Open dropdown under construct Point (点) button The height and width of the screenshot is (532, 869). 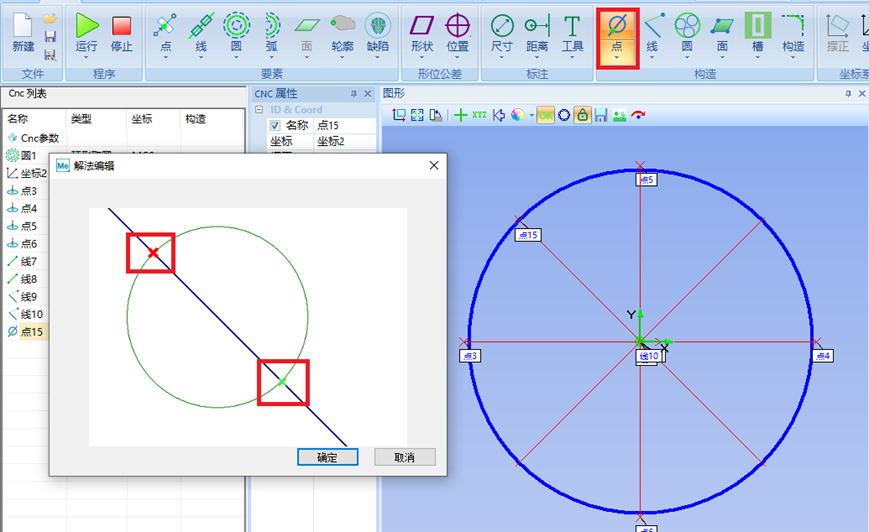(x=617, y=59)
